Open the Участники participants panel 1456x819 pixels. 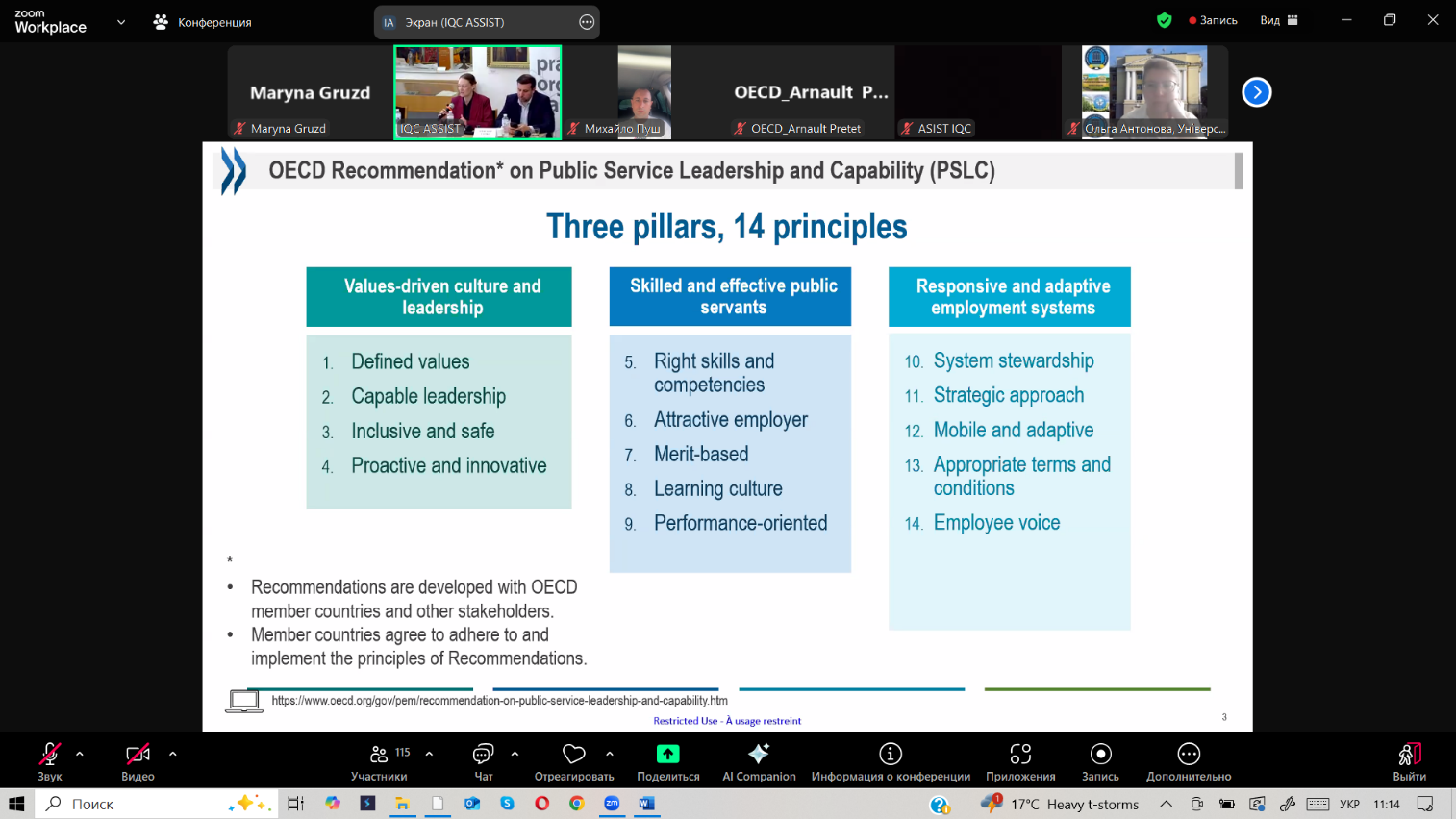pyautogui.click(x=379, y=761)
